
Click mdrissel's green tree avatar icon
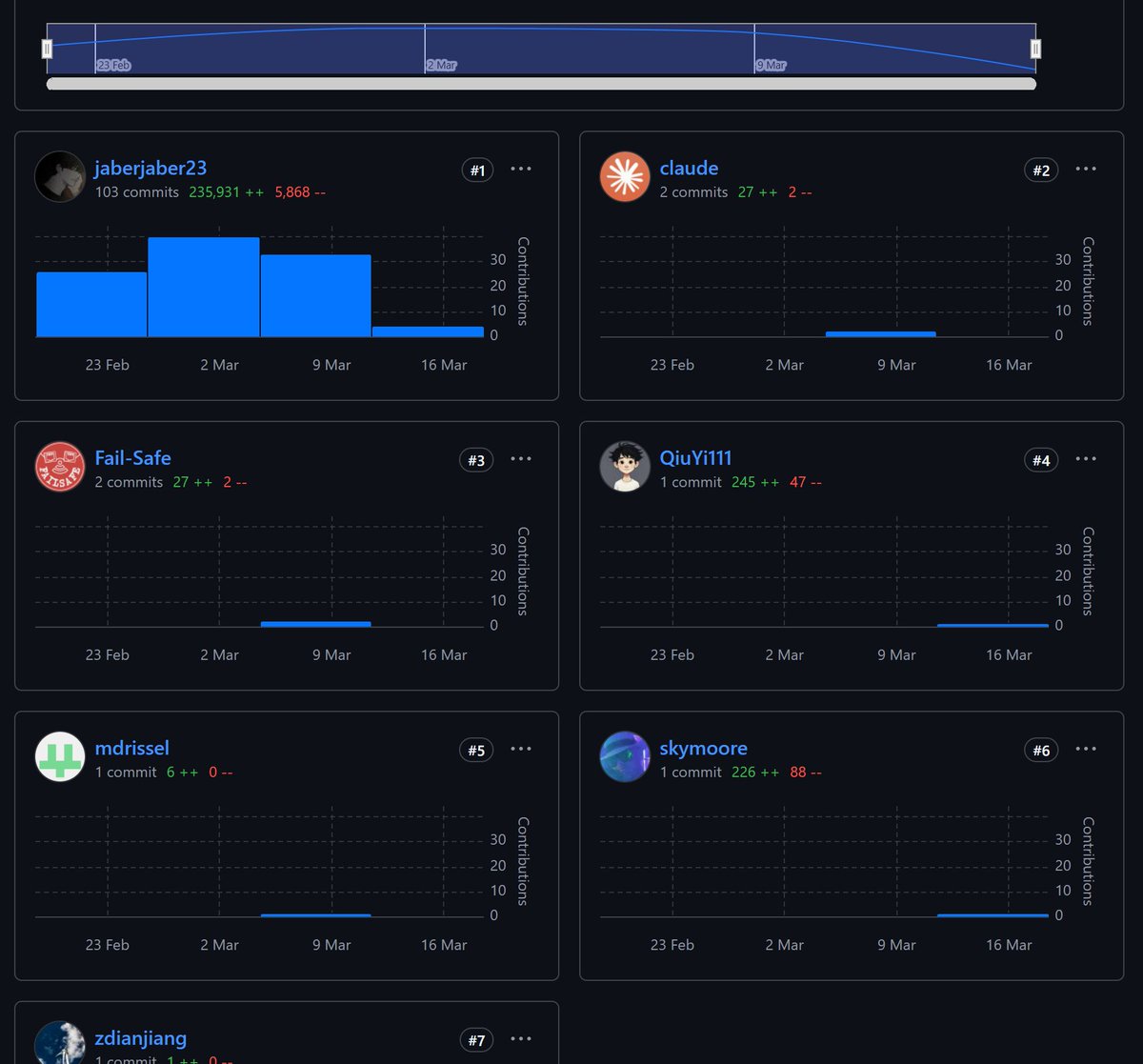click(60, 756)
